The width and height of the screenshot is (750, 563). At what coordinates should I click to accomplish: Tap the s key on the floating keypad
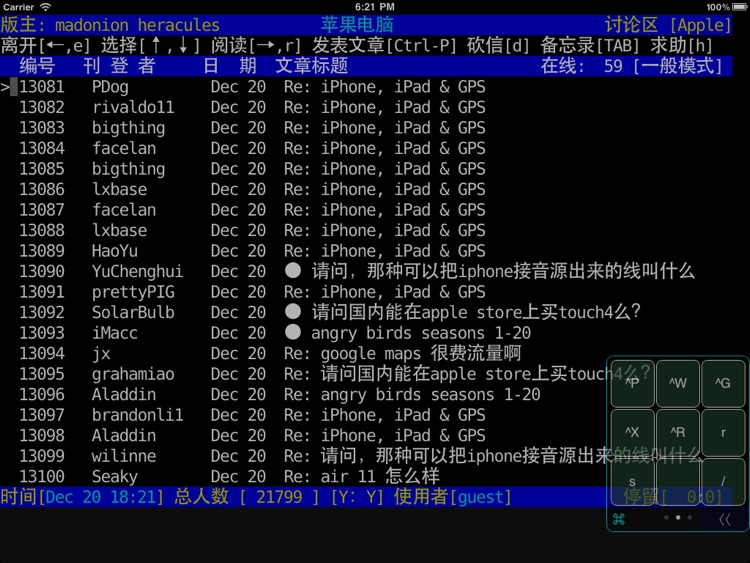click(x=632, y=482)
